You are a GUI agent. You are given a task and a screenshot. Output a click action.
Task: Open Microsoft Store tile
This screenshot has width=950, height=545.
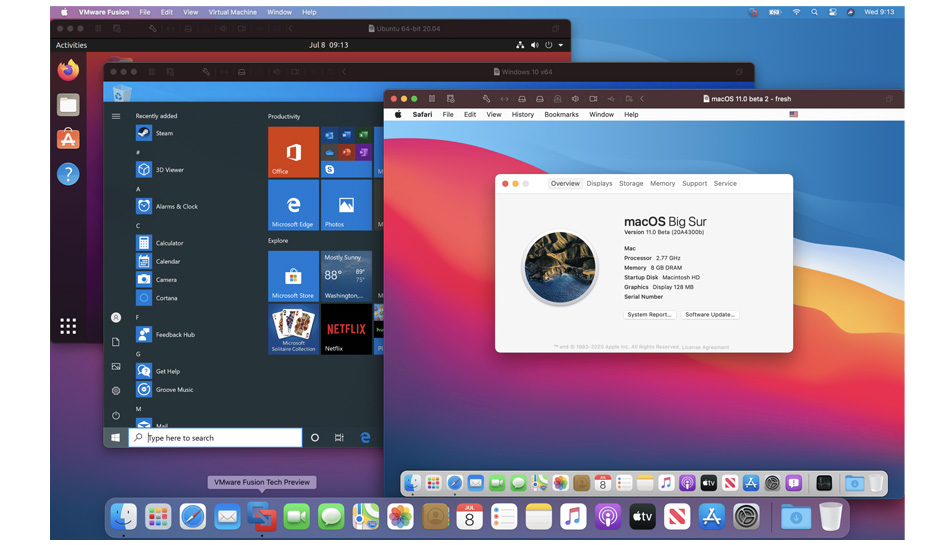(x=293, y=277)
